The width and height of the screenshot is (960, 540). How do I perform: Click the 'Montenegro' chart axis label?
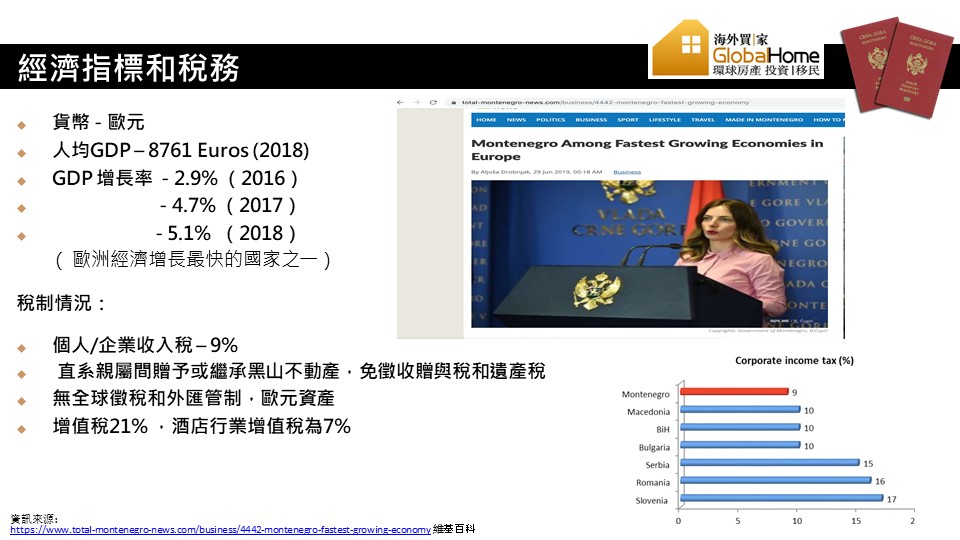point(645,394)
